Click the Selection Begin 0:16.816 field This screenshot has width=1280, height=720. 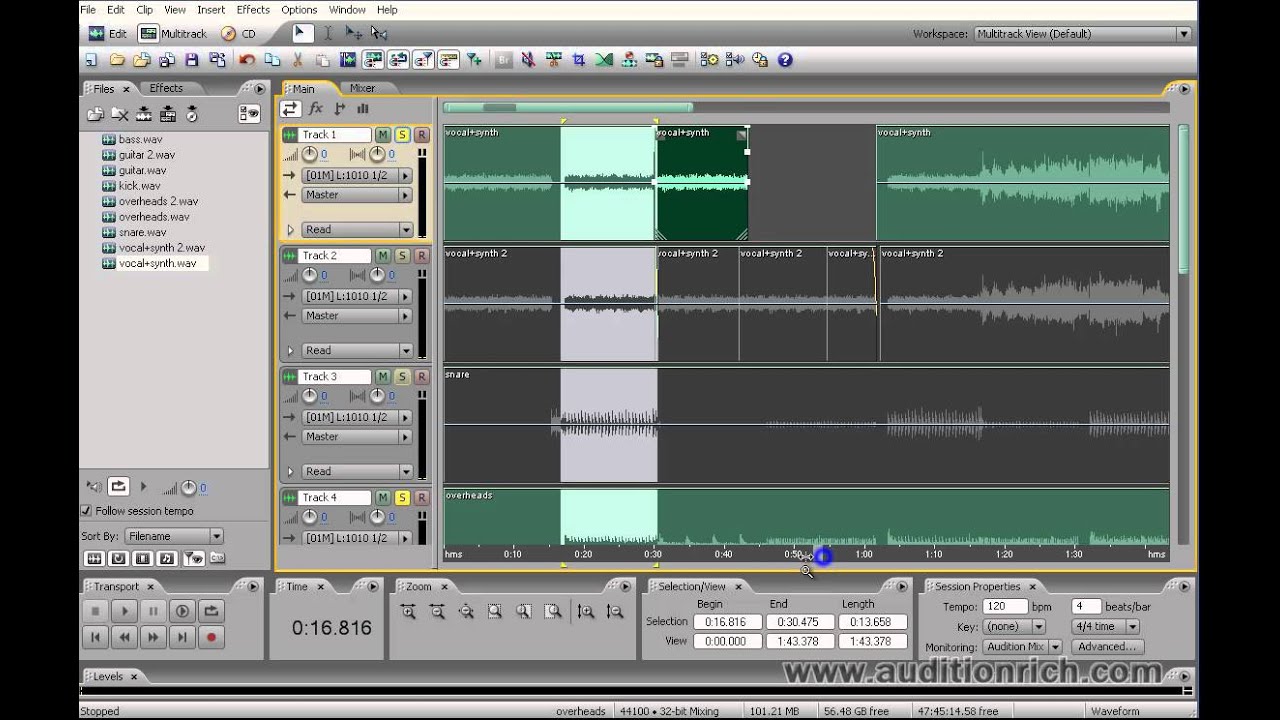tap(727, 622)
